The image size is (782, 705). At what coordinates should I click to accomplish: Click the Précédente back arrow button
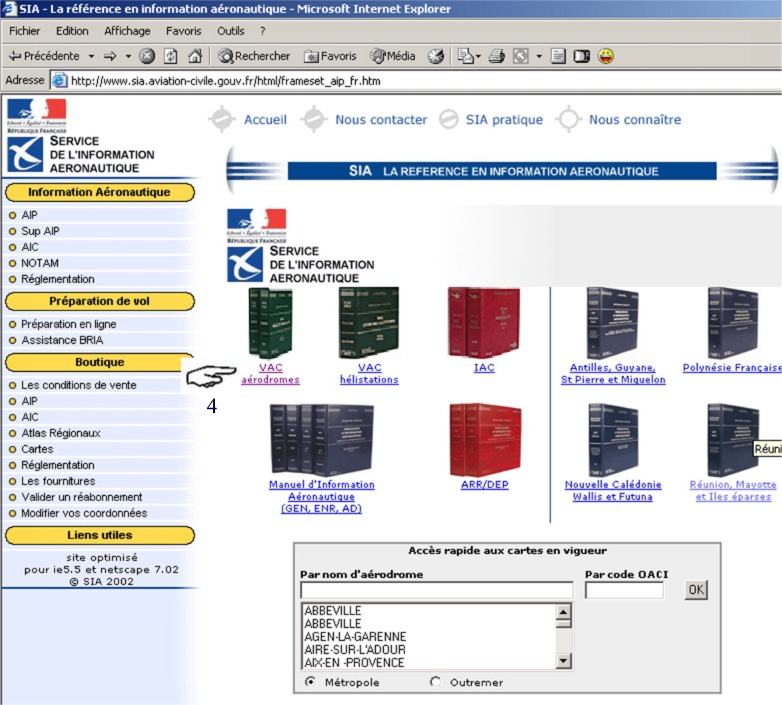pyautogui.click(x=44, y=56)
